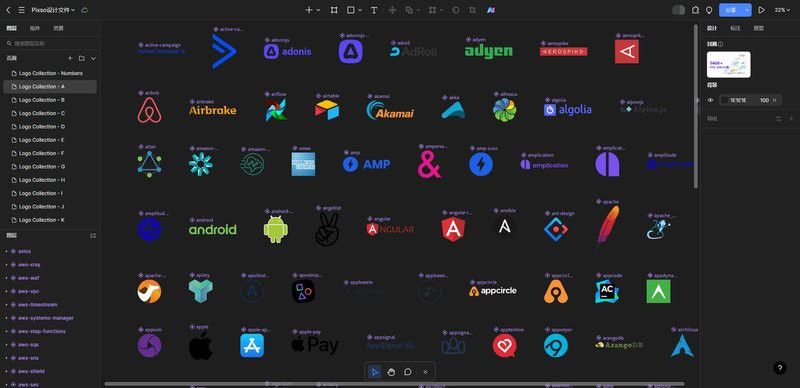The image size is (800, 388).
Task: Click collapse-all layers icon in layers header
Action: coord(93,235)
